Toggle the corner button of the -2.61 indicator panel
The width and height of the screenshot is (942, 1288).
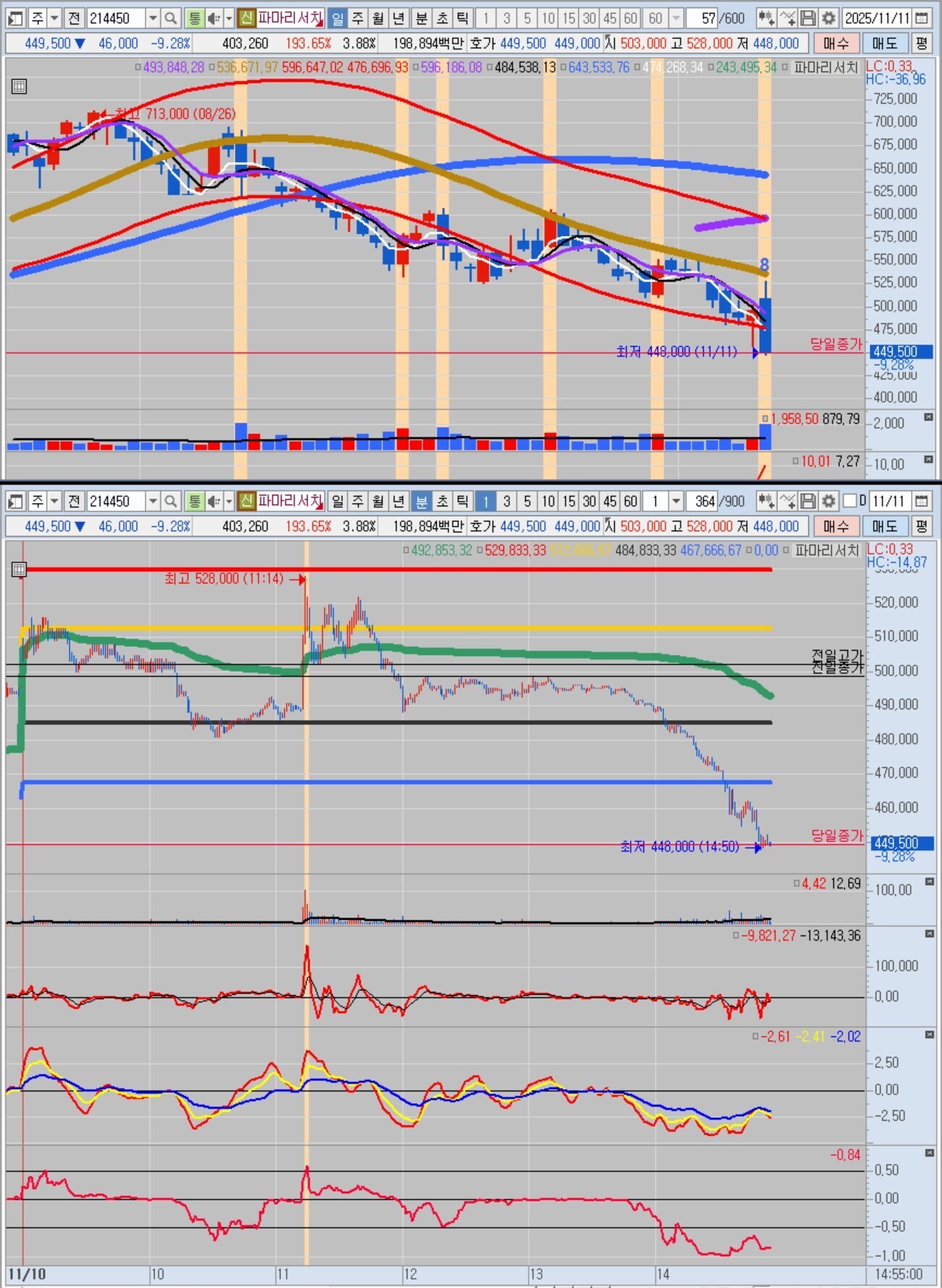(929, 1035)
